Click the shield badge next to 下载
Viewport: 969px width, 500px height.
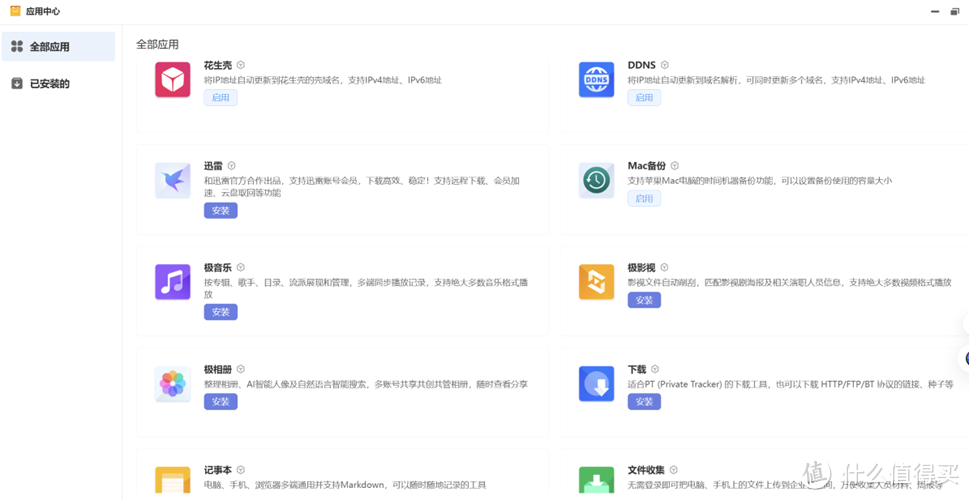click(x=655, y=369)
